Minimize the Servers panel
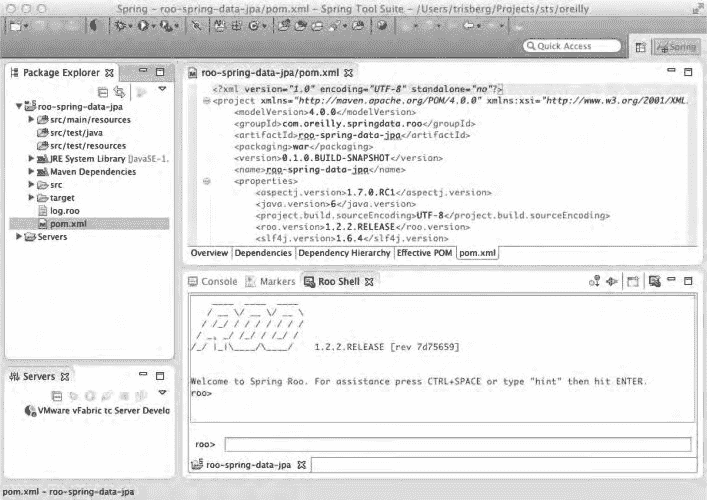This screenshot has width=707, height=500. point(144,376)
